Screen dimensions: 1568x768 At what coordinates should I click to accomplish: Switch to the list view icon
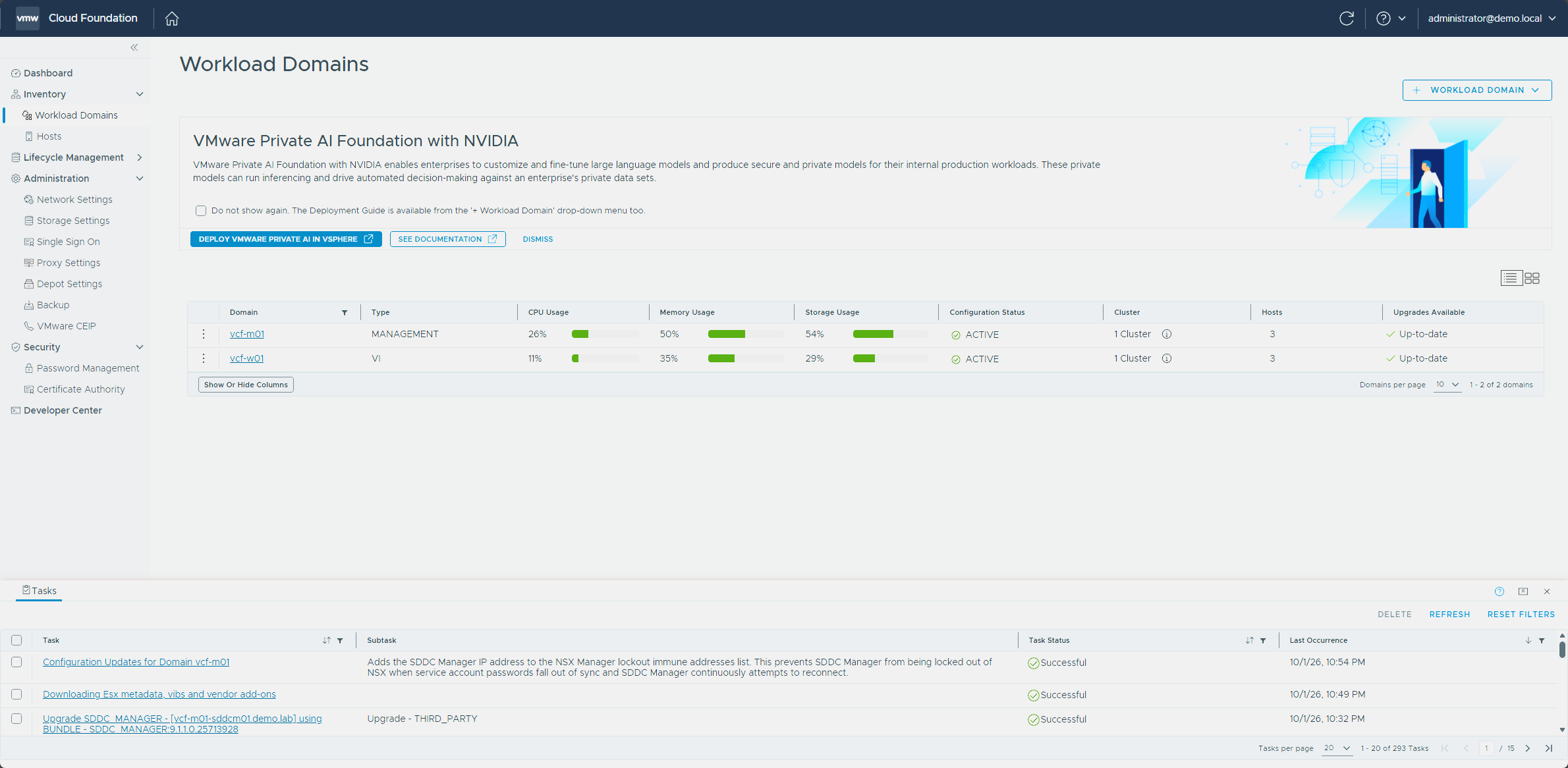tap(1511, 279)
